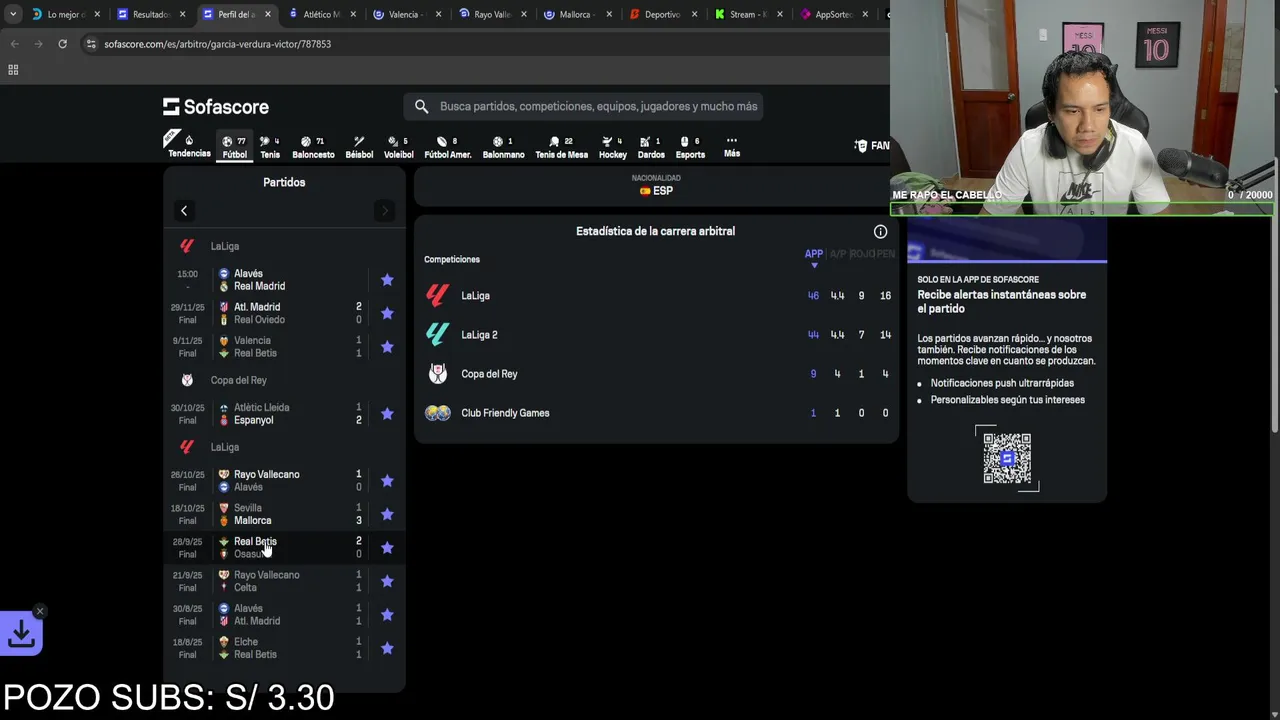The width and height of the screenshot is (1280, 720).
Task: Open the Tenis de Mesa sport icon
Action: click(561, 147)
